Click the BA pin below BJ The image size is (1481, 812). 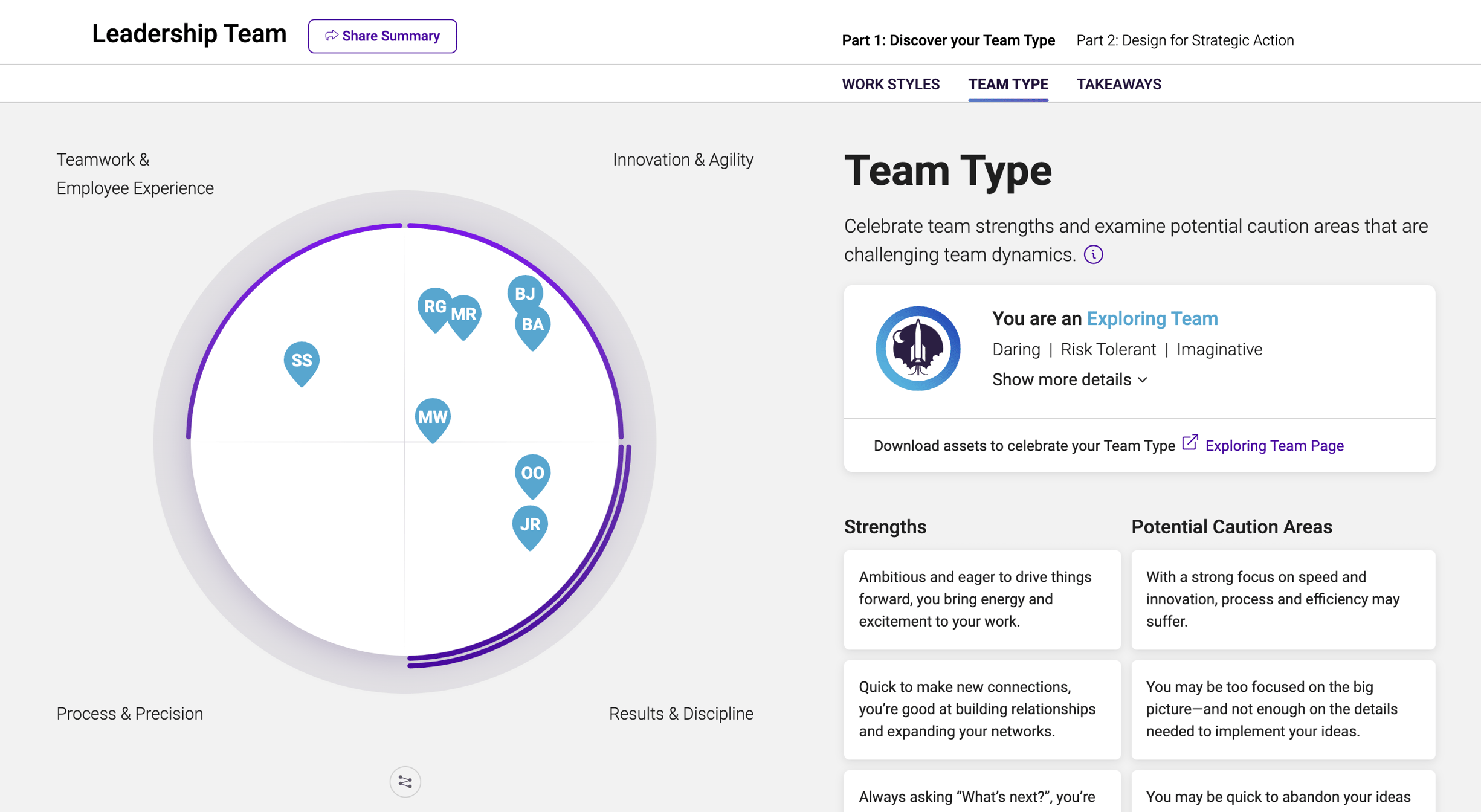pos(532,325)
